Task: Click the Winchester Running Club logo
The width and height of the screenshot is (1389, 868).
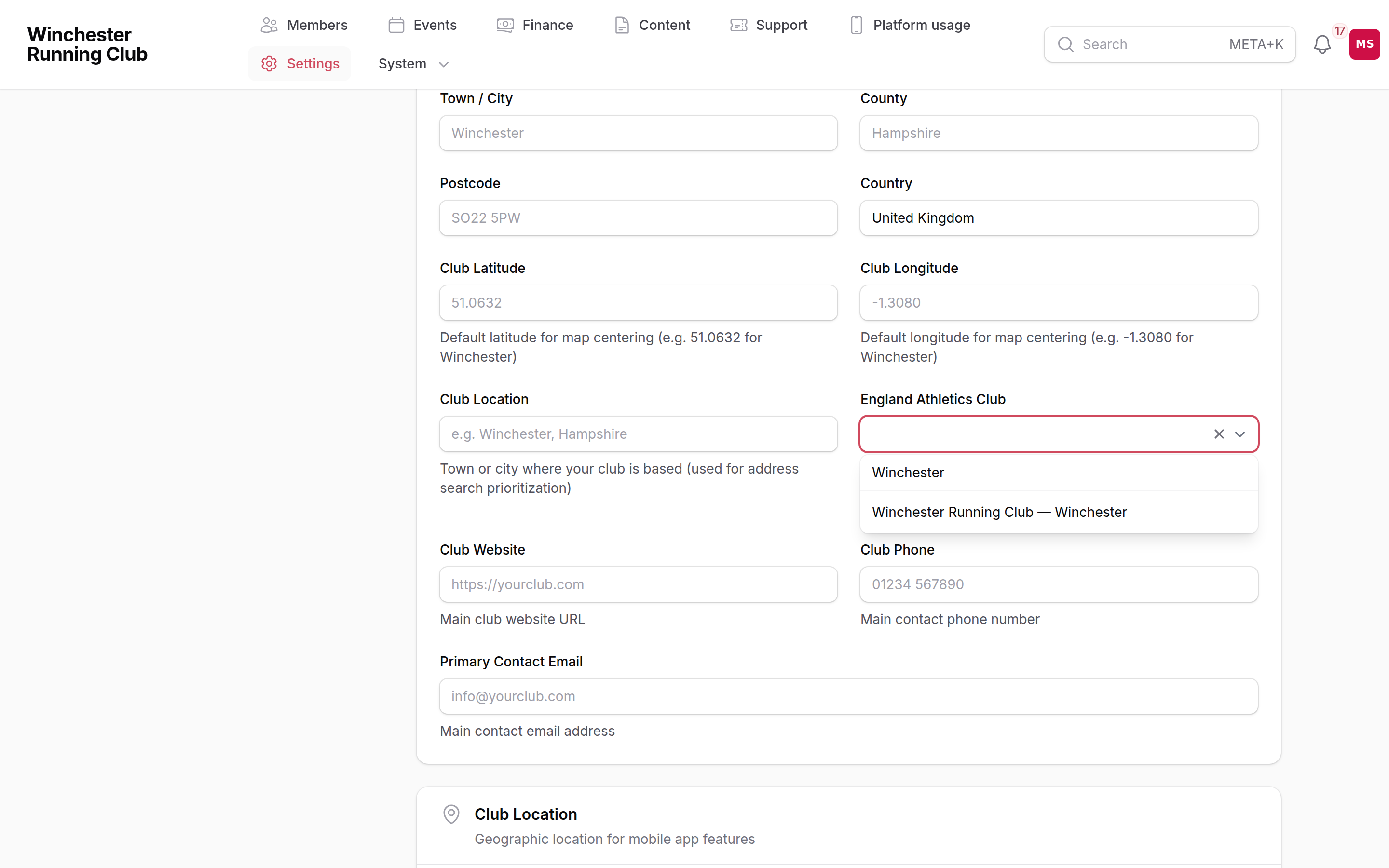Action: [x=87, y=44]
